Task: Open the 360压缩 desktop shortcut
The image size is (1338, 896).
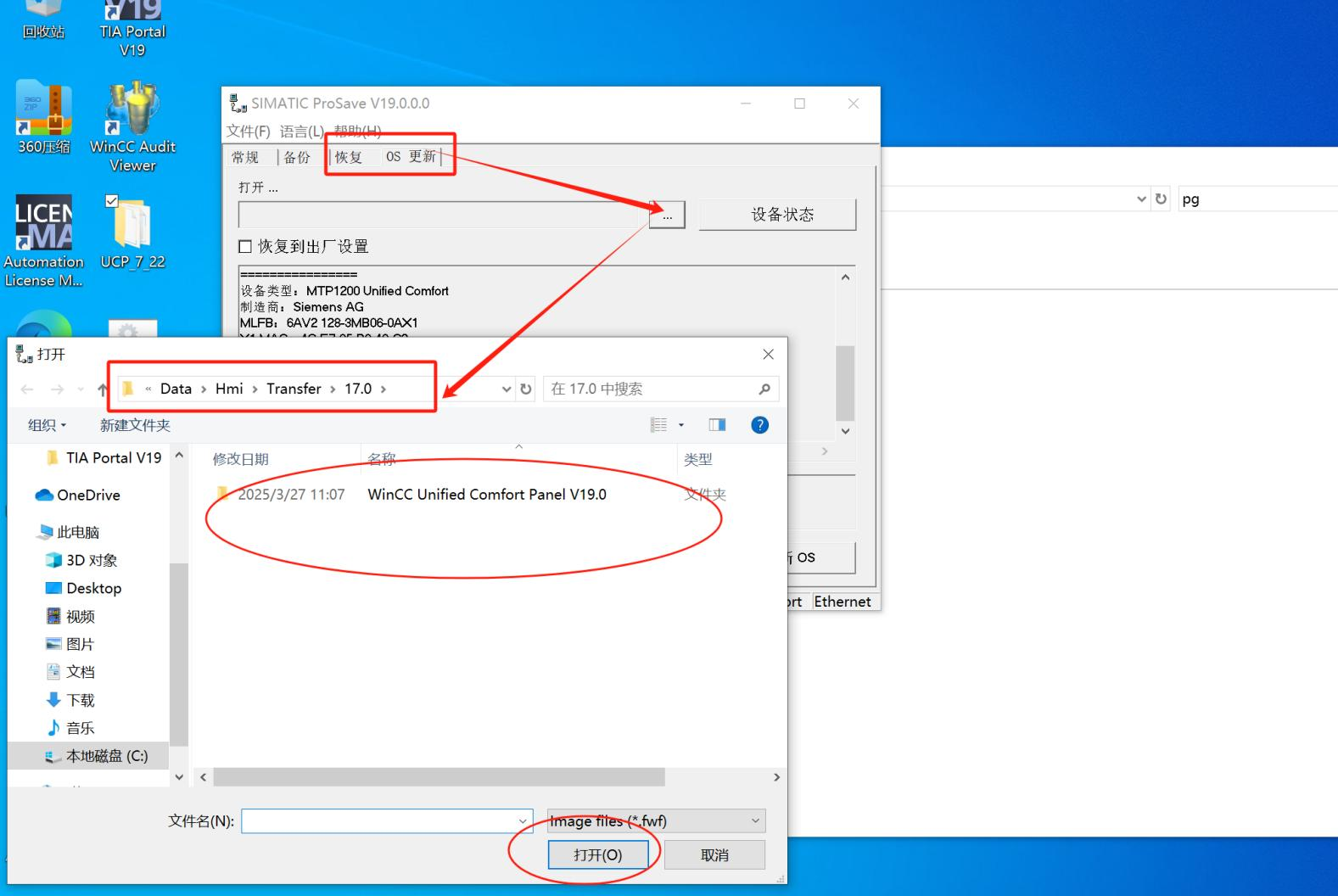Action: pos(43,117)
